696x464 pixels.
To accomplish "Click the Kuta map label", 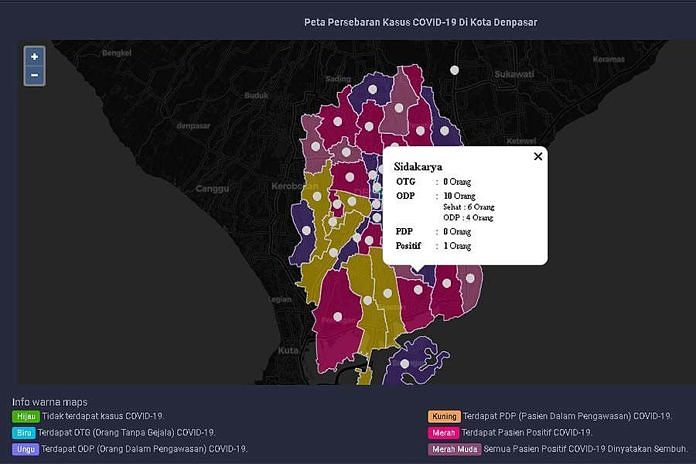I will [288, 350].
